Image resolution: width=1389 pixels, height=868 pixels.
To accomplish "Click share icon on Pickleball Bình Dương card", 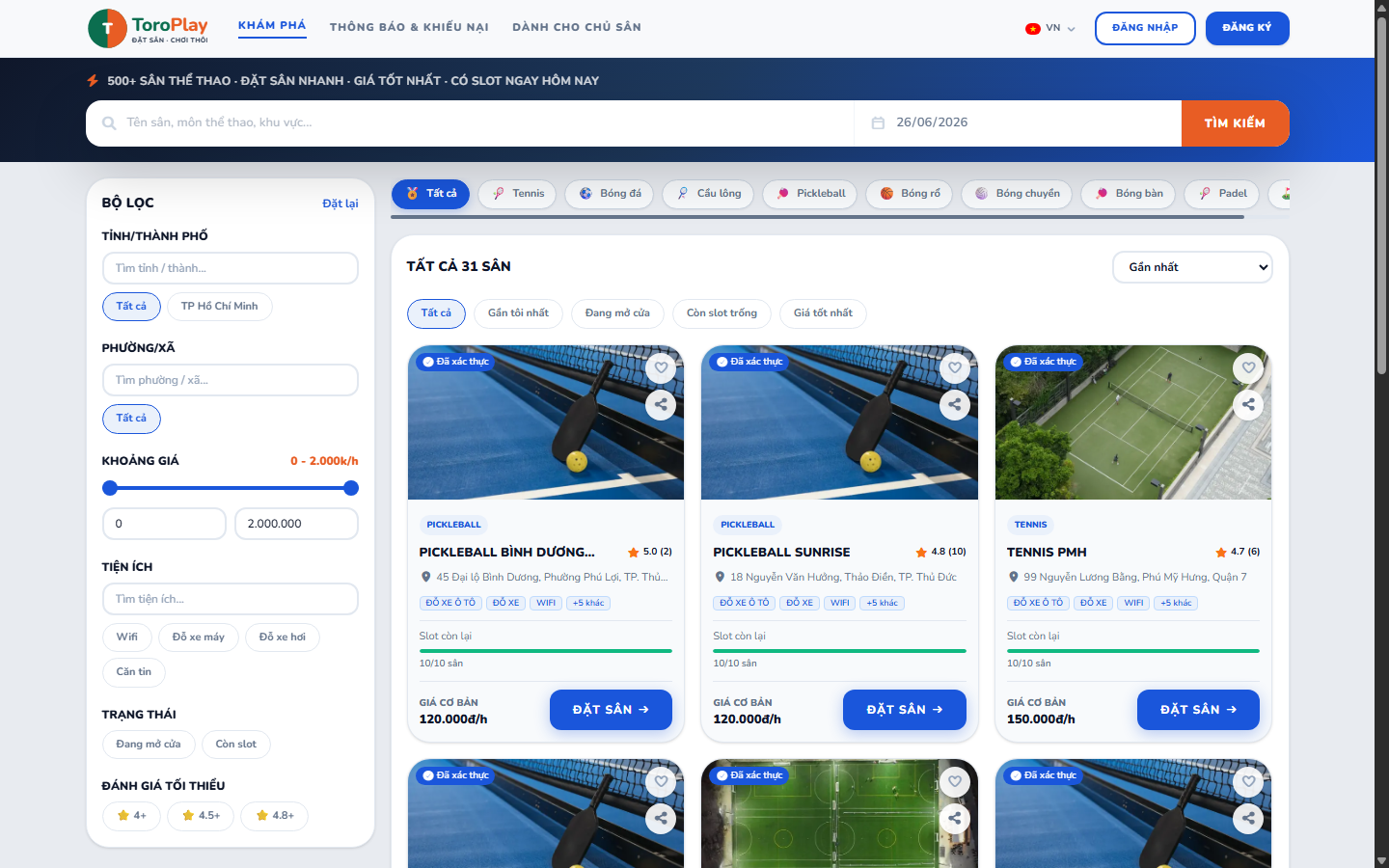I will pyautogui.click(x=661, y=404).
